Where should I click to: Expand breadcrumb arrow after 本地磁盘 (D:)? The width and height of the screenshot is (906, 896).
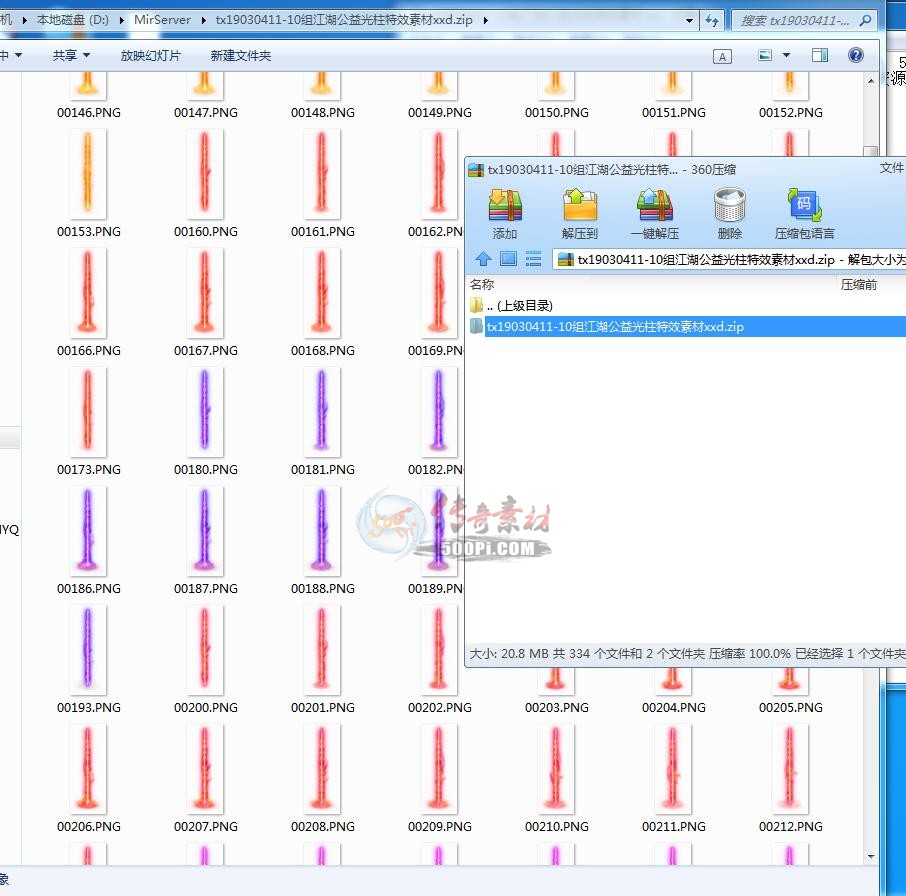pos(121,20)
